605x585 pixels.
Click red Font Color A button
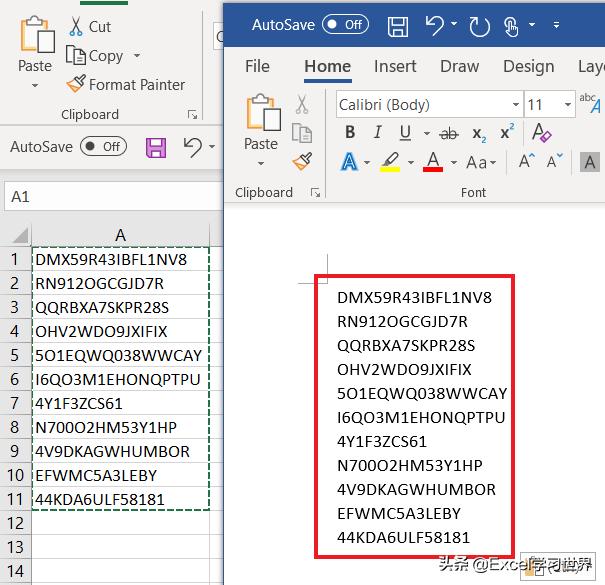click(x=433, y=162)
